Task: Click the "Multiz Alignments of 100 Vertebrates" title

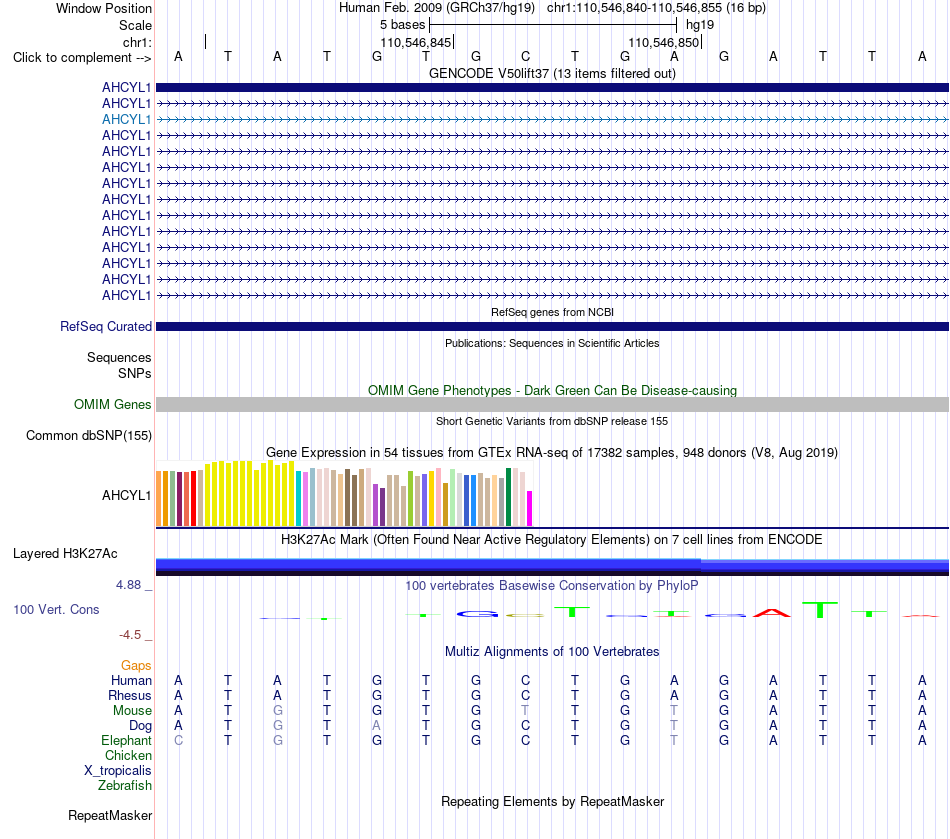Action: click(x=552, y=652)
